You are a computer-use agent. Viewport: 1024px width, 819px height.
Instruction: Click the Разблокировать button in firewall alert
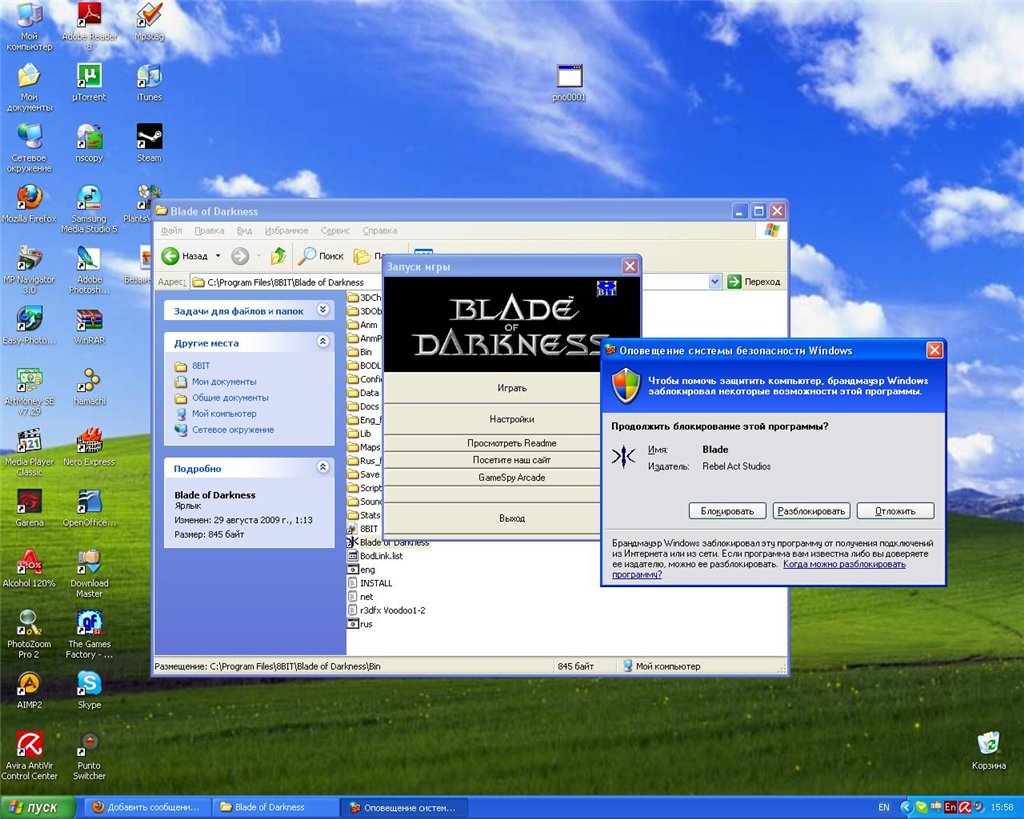point(811,511)
